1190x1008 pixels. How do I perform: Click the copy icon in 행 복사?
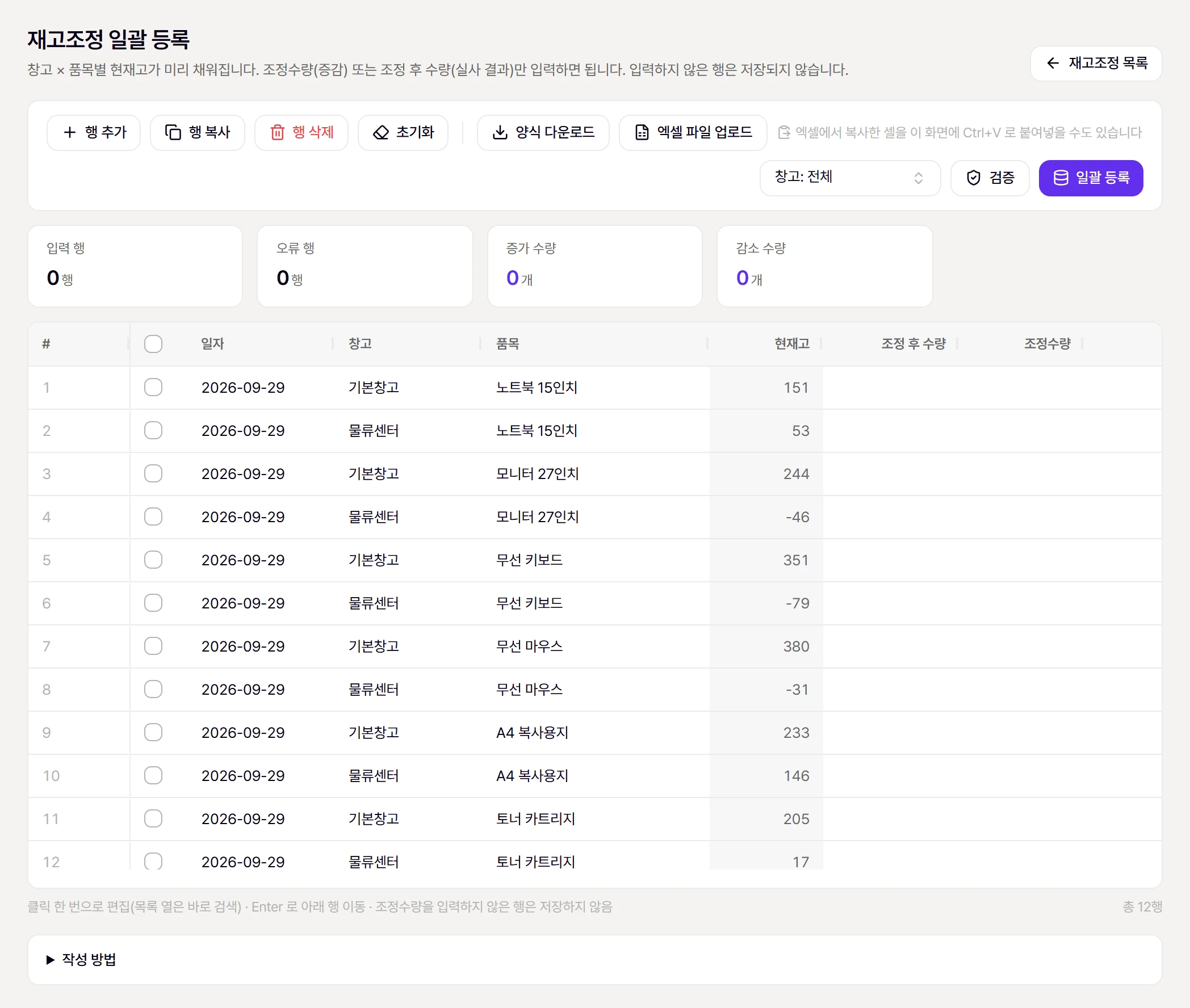173,133
